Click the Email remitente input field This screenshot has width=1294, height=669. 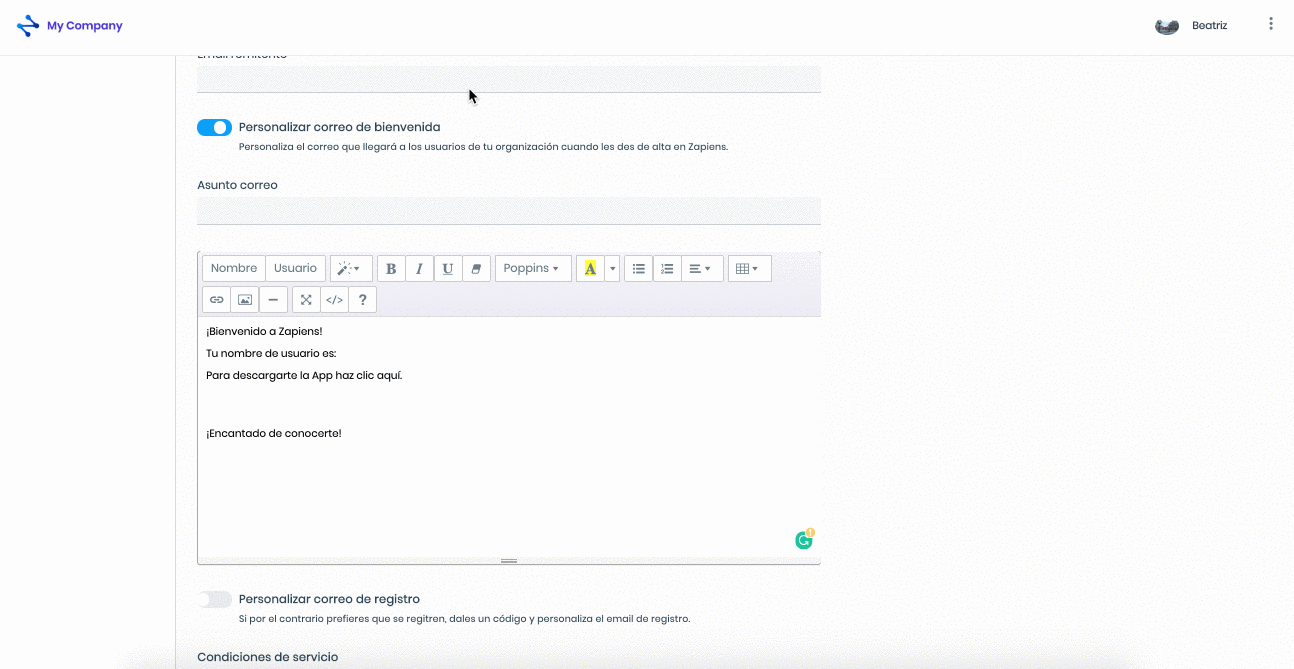[x=509, y=79]
